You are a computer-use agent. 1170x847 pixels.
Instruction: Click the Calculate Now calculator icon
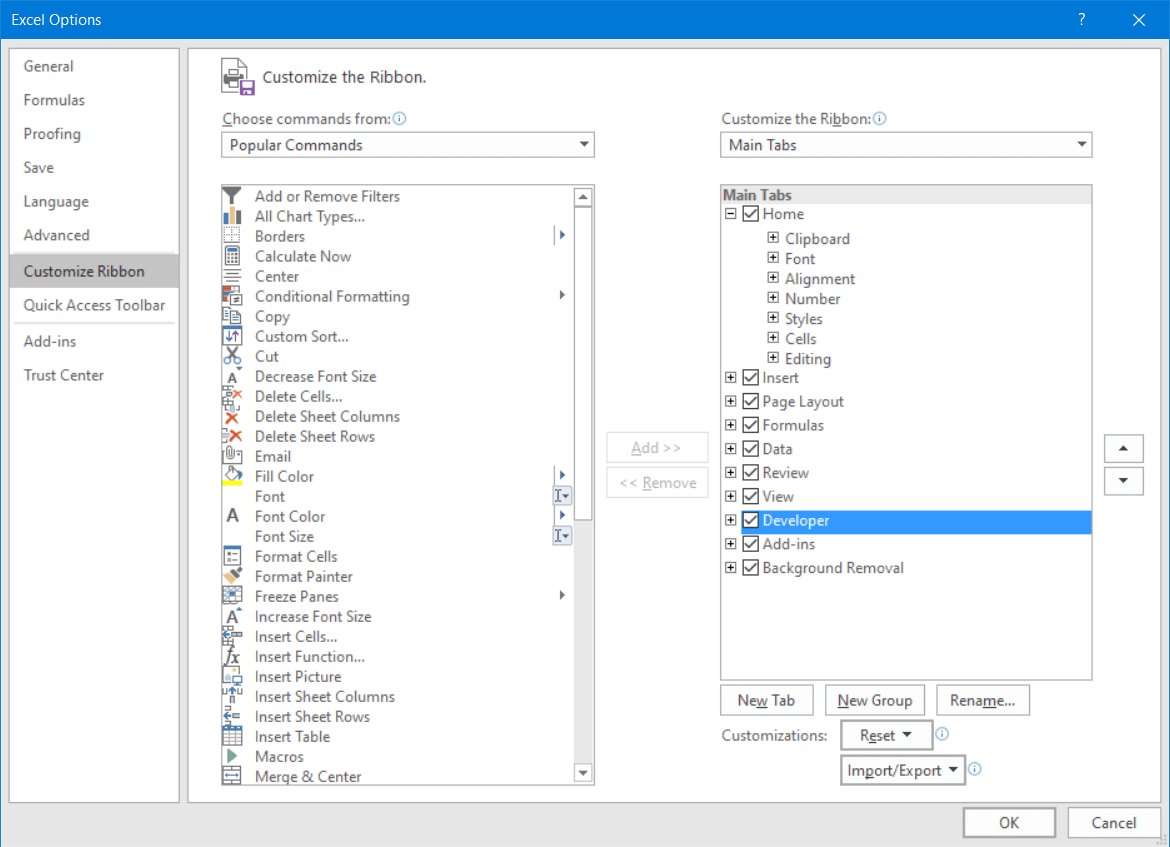click(x=232, y=256)
